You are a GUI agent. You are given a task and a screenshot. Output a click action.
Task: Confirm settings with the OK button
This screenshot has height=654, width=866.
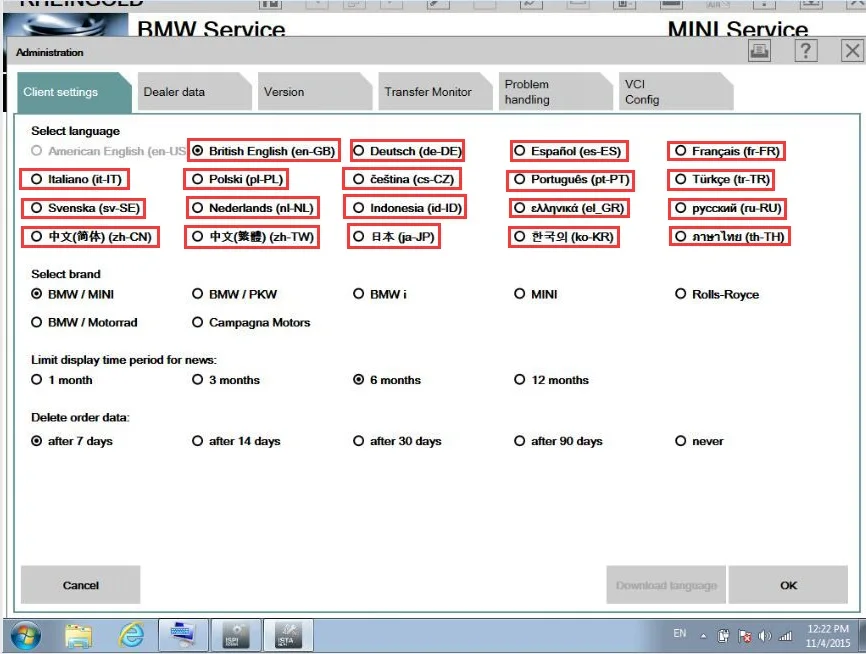coord(789,585)
